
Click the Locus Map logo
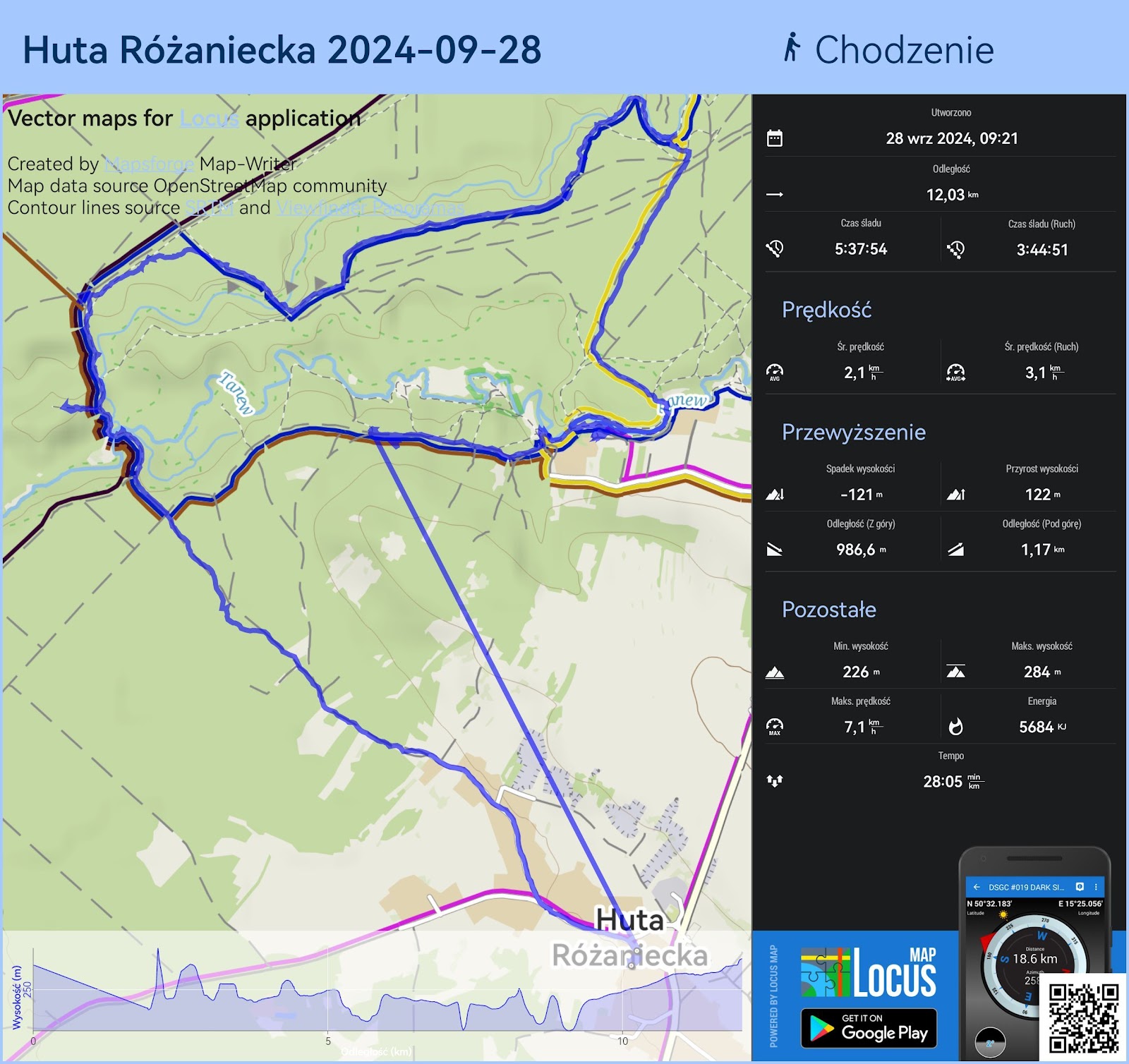(x=869, y=972)
